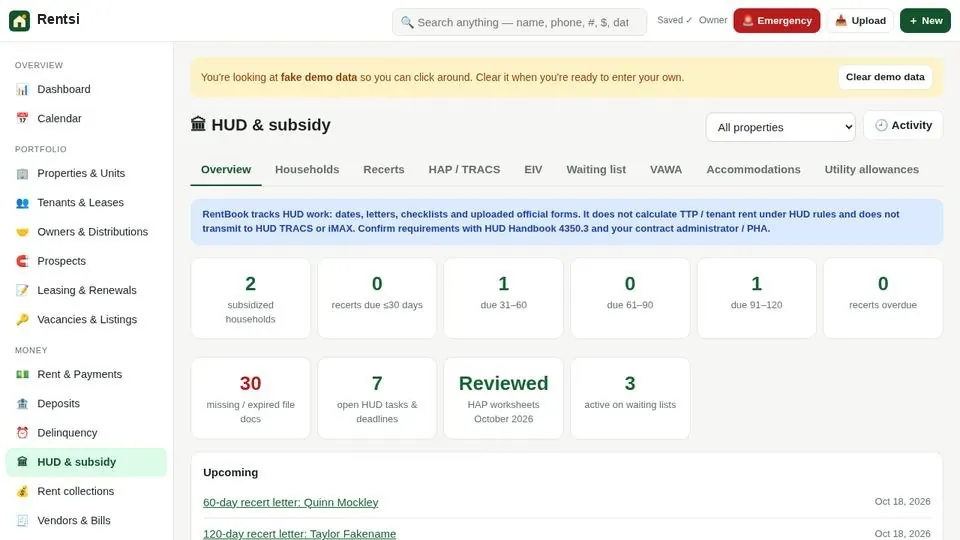Image resolution: width=960 pixels, height=540 pixels.
Task: Click the Clear demo data button
Action: (x=885, y=77)
